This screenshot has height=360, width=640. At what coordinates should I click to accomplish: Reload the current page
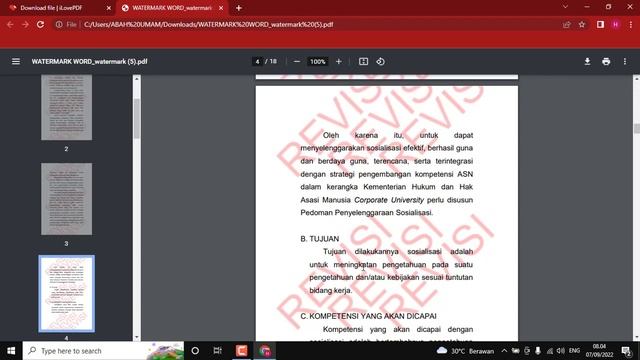pyautogui.click(x=40, y=24)
